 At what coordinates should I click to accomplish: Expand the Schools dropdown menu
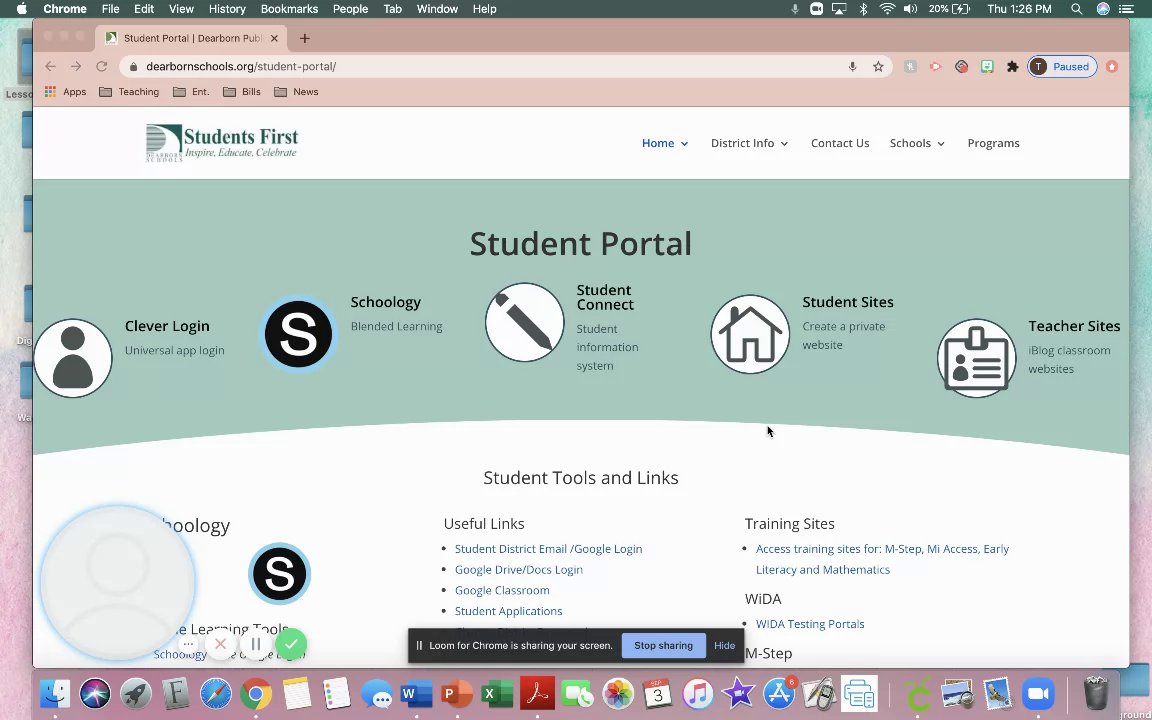pos(917,143)
